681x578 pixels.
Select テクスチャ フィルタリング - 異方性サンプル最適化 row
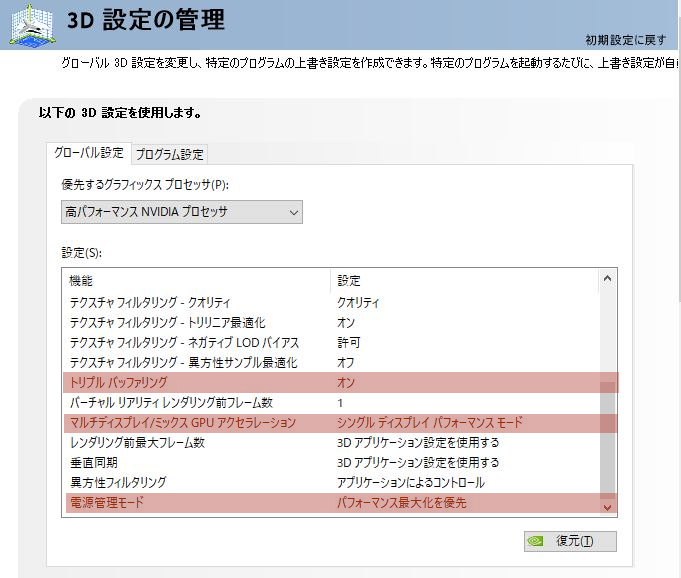click(x=331, y=362)
